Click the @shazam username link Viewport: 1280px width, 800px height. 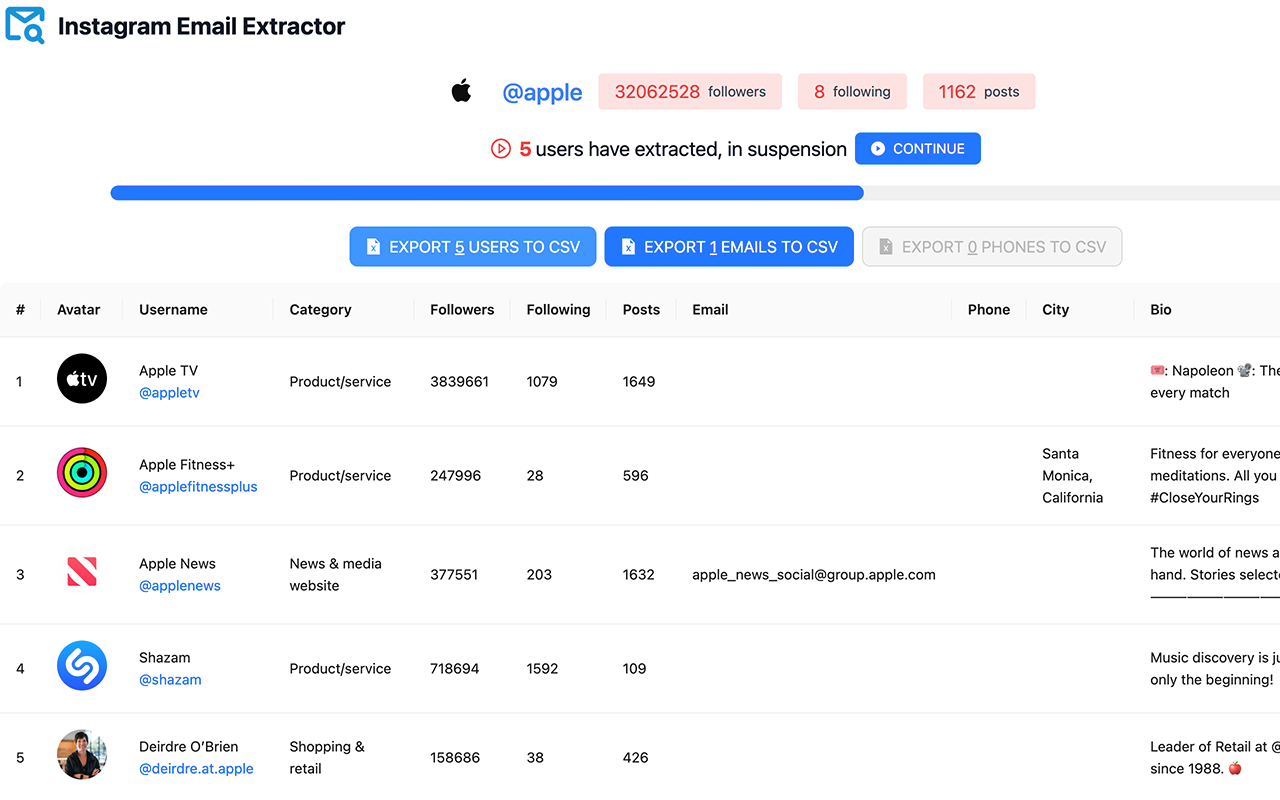tap(170, 679)
